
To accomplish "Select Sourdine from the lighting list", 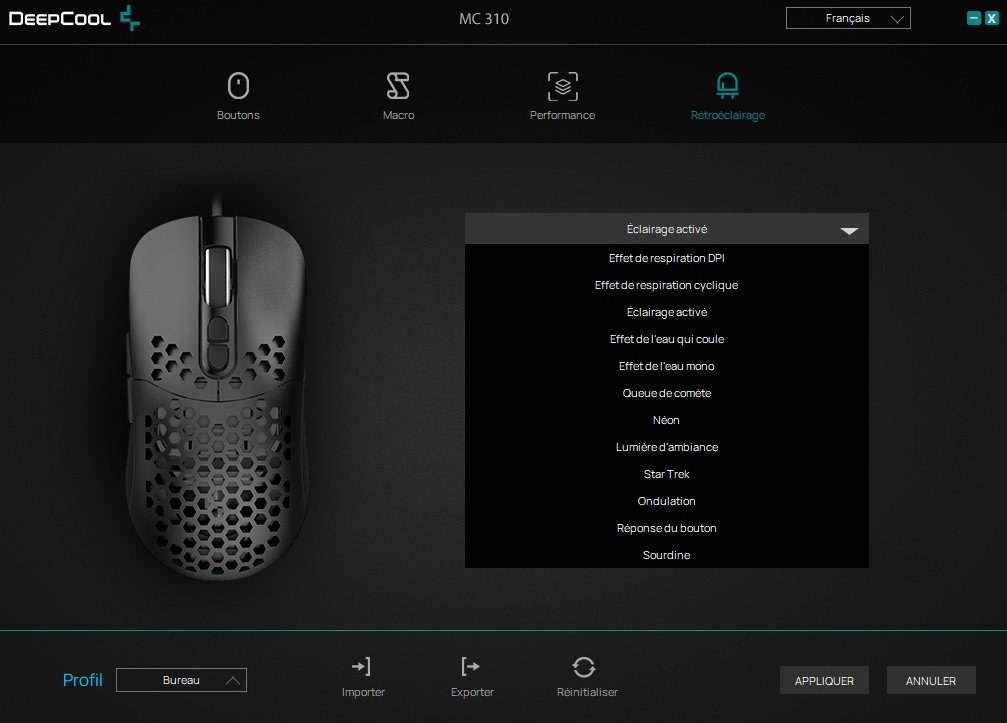I will [x=666, y=555].
